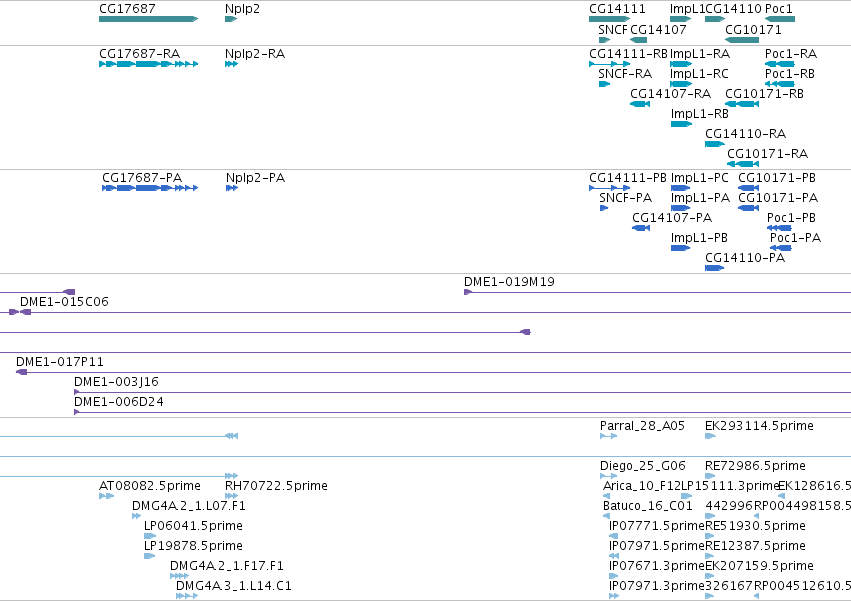The image size is (851, 601).
Task: Open EST label "Diego_25_G06"
Action: point(643,466)
